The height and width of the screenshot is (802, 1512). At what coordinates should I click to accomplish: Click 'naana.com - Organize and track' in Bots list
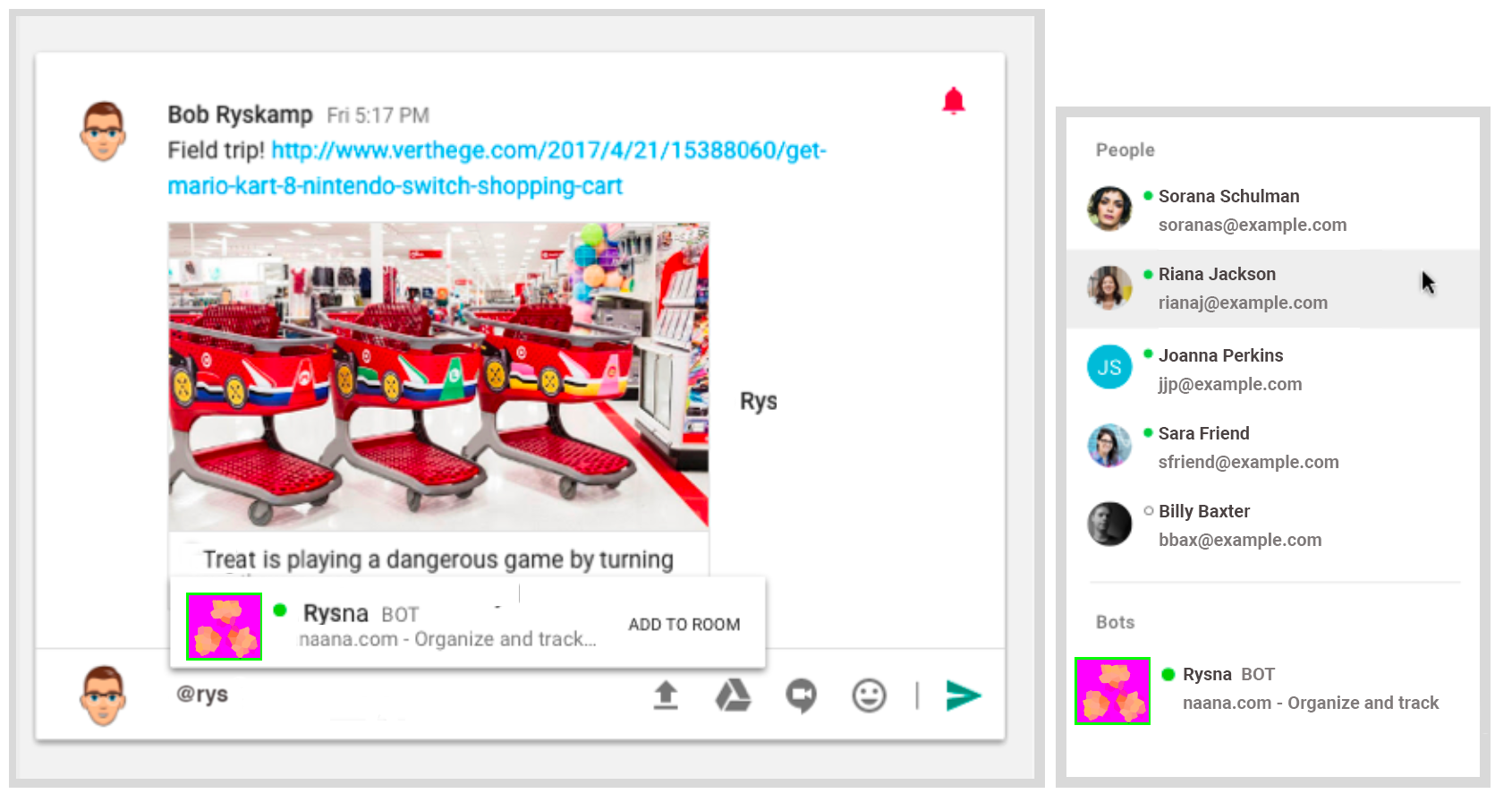tap(1311, 703)
